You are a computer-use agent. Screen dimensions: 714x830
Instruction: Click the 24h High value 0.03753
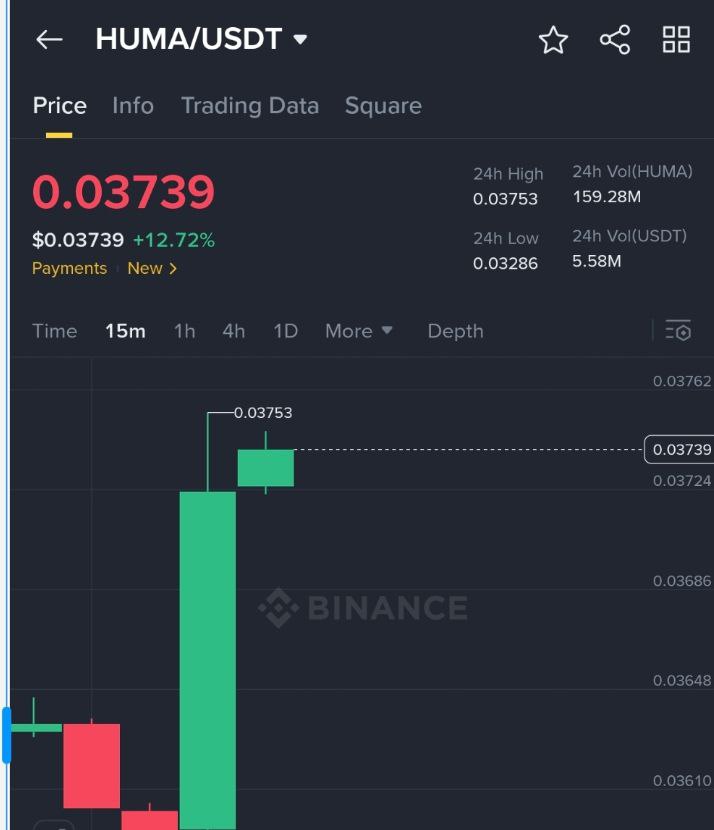(505, 199)
